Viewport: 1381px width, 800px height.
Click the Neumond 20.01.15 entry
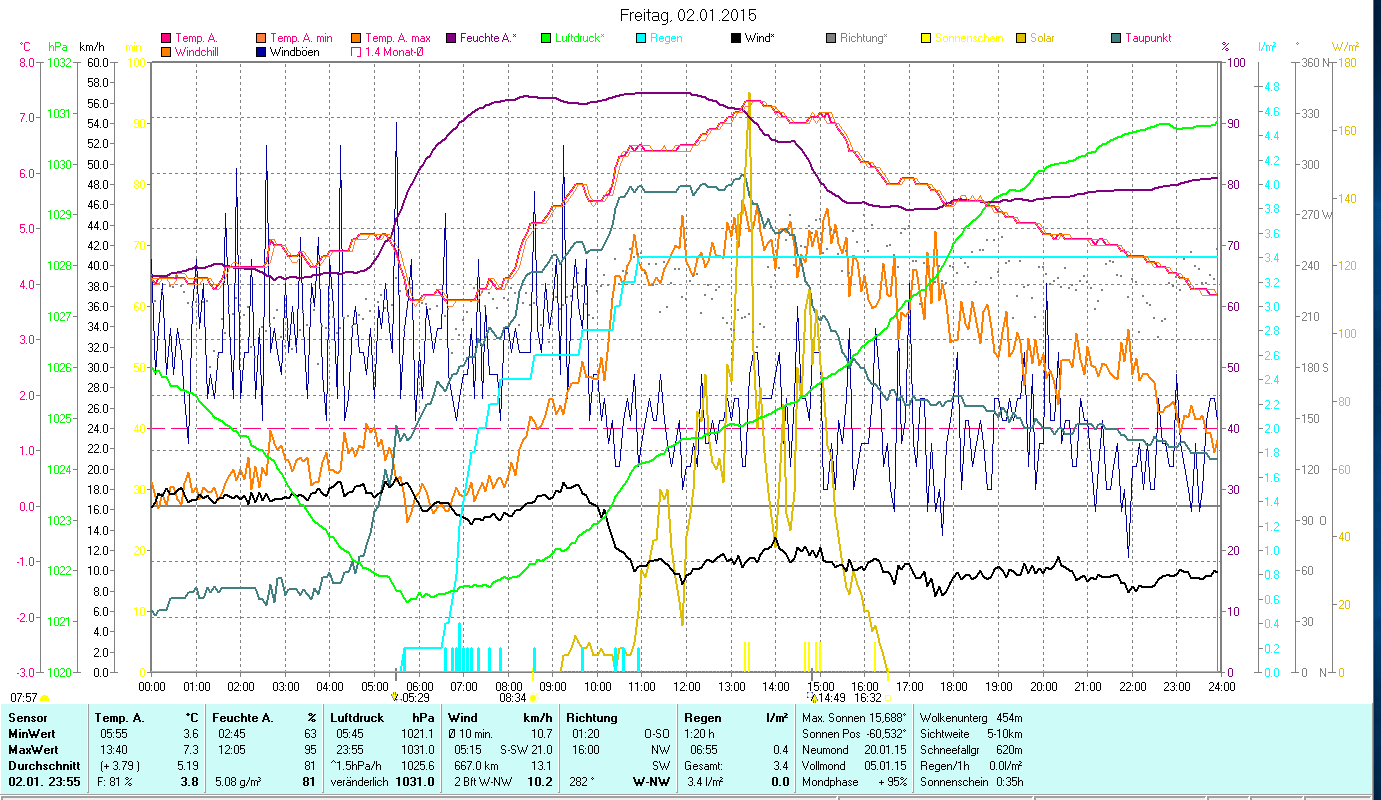[x=855, y=750]
